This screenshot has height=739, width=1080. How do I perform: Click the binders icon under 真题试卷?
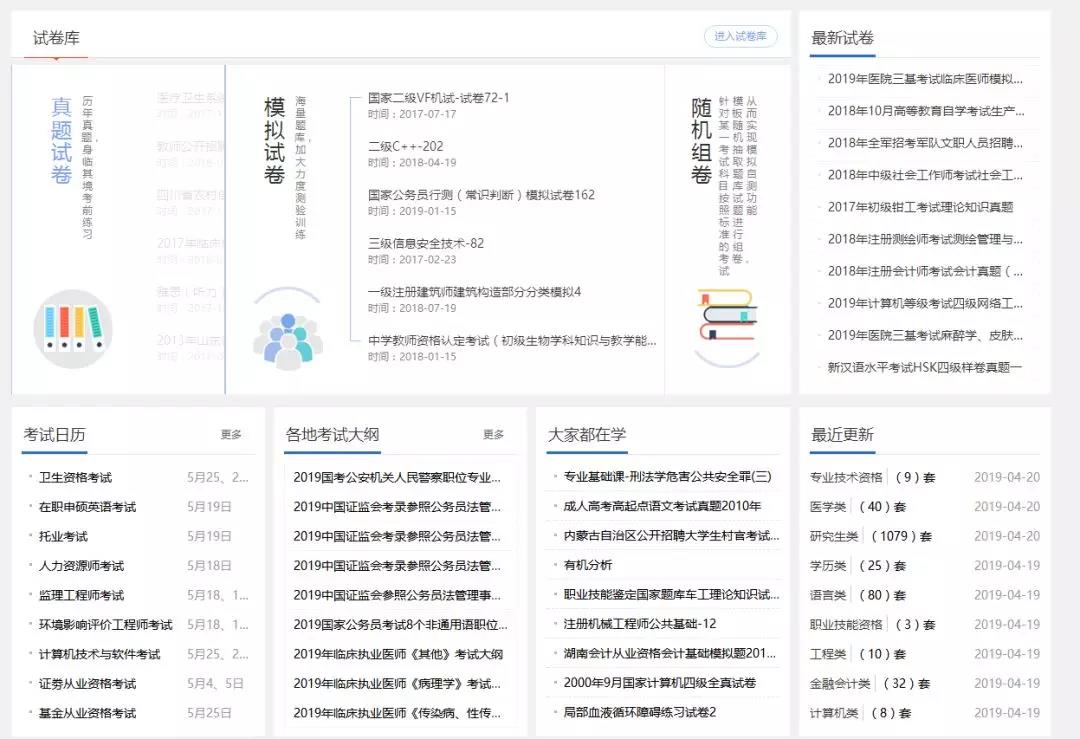click(x=72, y=329)
